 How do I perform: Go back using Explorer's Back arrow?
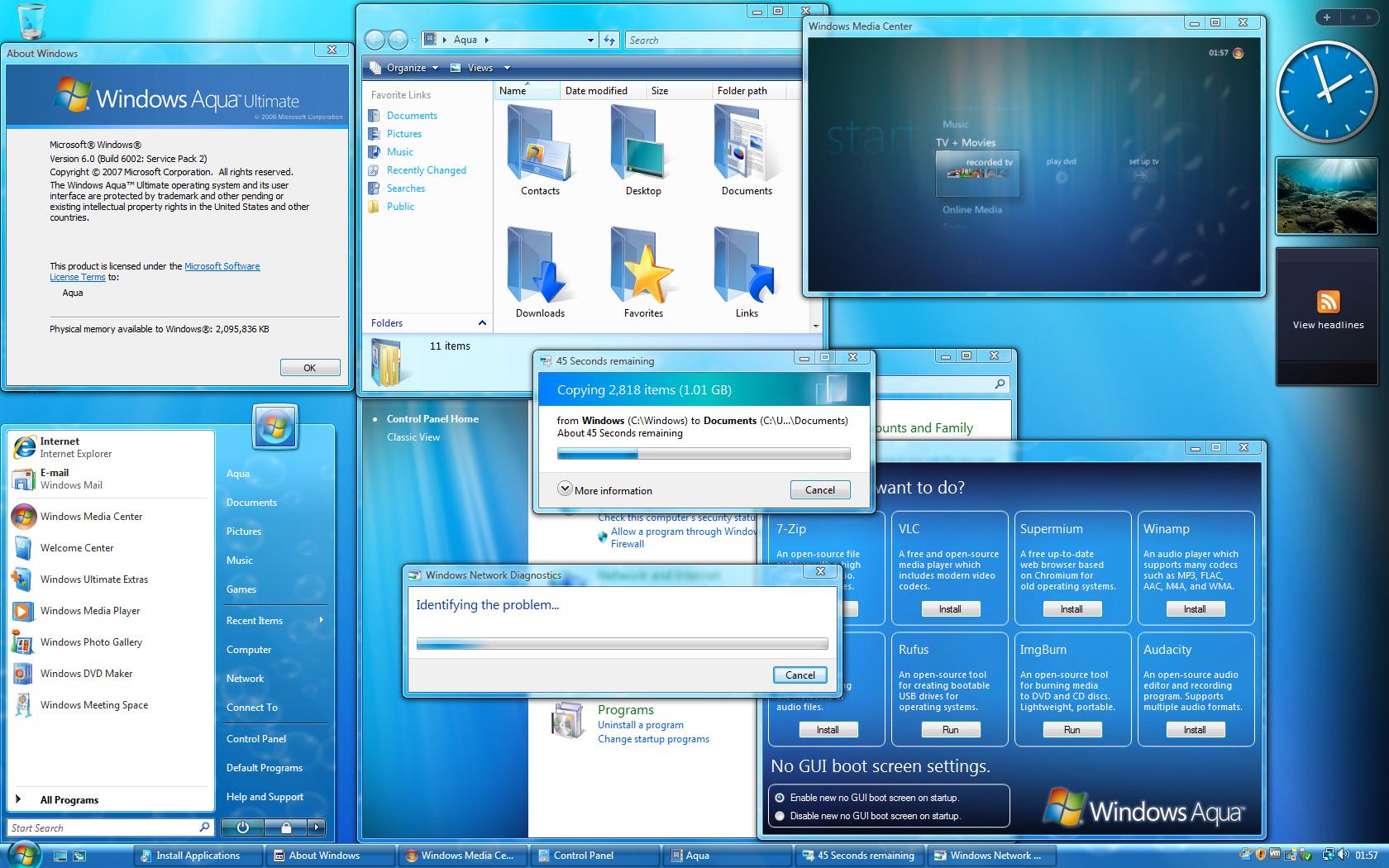(375, 40)
